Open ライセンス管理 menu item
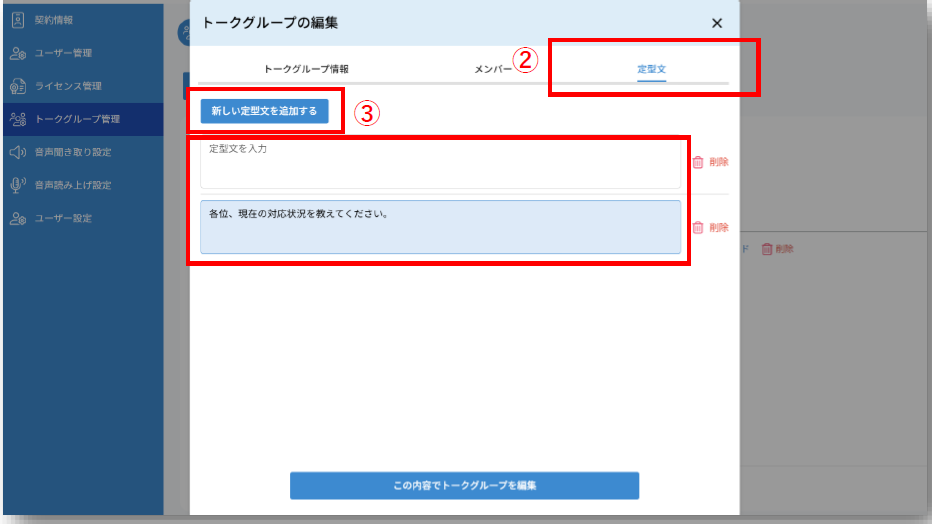 click(x=83, y=86)
